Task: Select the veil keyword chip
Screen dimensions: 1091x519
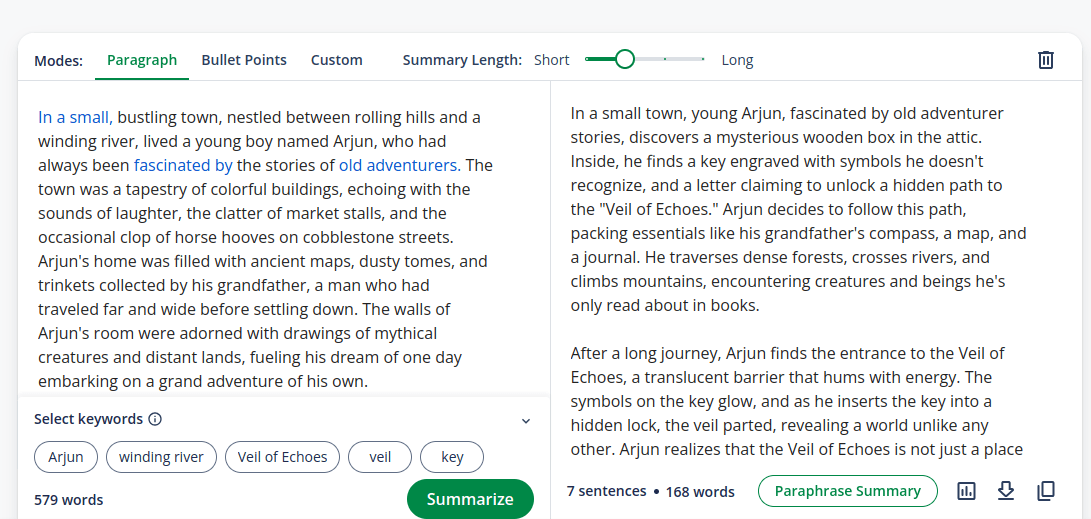Action: (x=380, y=457)
